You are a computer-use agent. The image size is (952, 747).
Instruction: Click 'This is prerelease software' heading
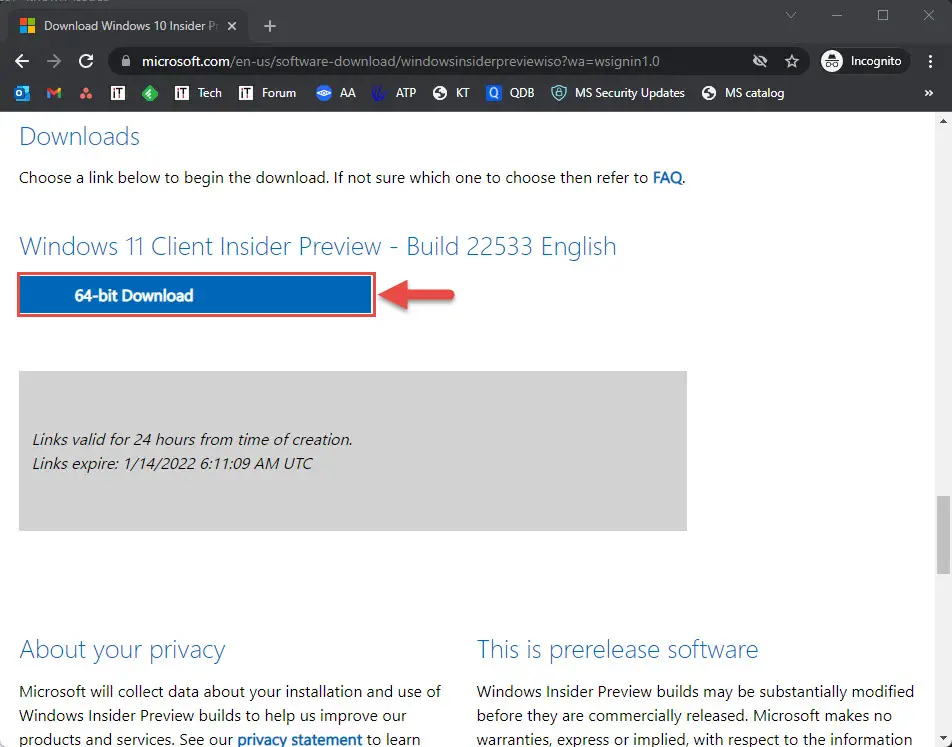(x=617, y=649)
